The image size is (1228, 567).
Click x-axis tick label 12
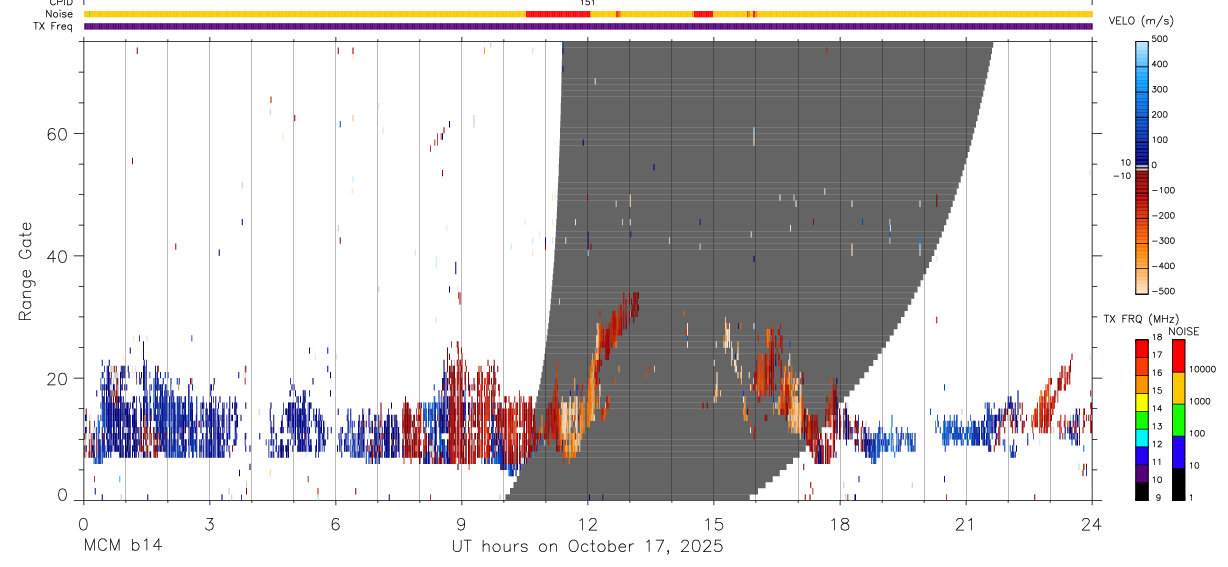coord(588,523)
